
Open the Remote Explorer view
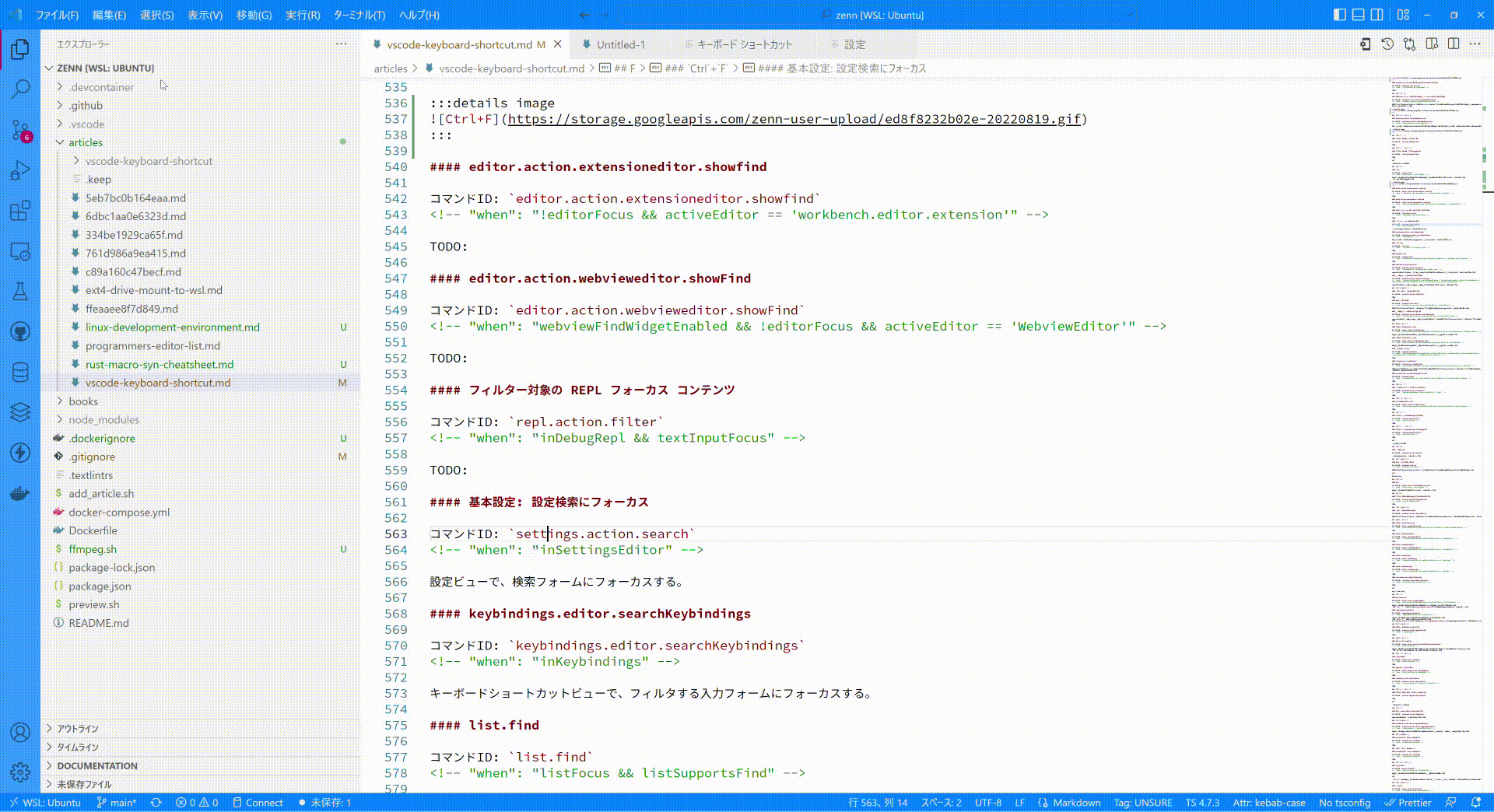pyautogui.click(x=20, y=251)
